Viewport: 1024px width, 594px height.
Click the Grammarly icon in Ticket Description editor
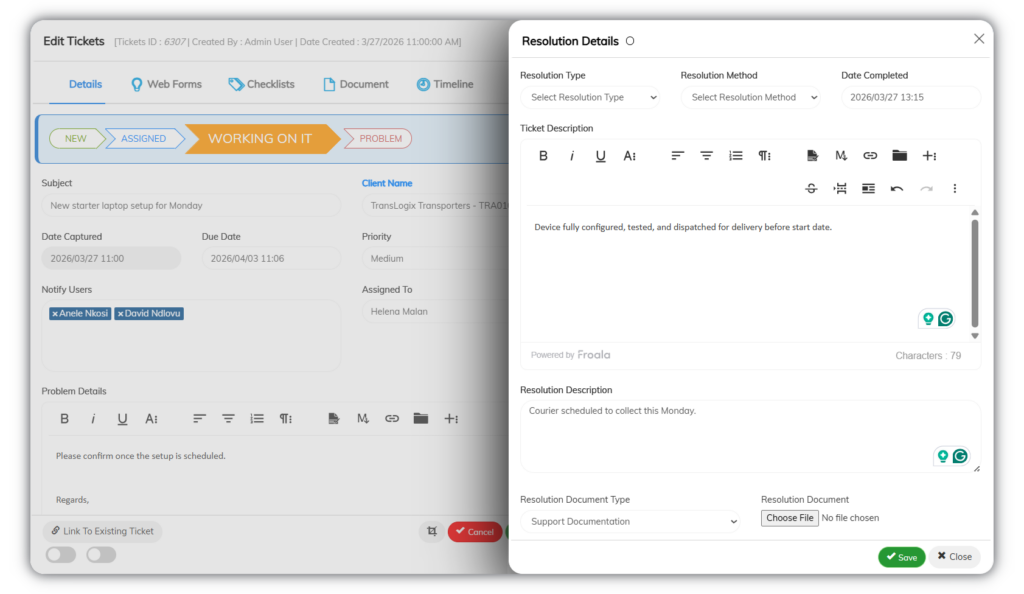click(x=945, y=319)
